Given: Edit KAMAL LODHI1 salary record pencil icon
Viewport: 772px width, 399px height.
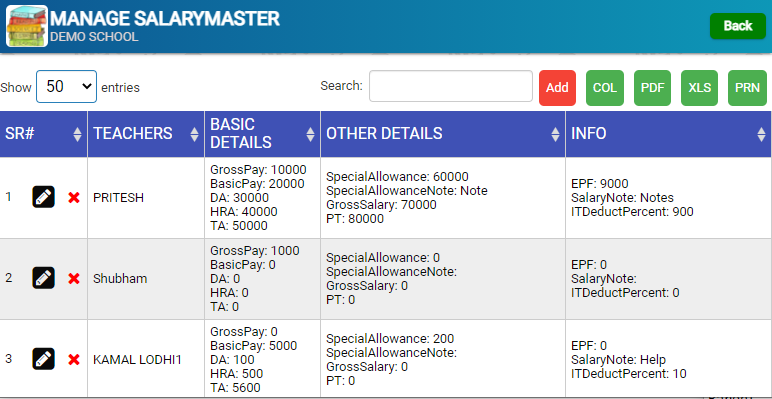Looking at the screenshot, I should 43,359.
